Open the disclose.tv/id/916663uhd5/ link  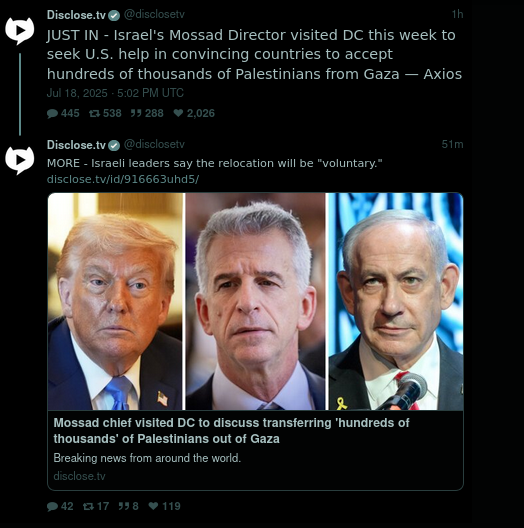coord(123,179)
